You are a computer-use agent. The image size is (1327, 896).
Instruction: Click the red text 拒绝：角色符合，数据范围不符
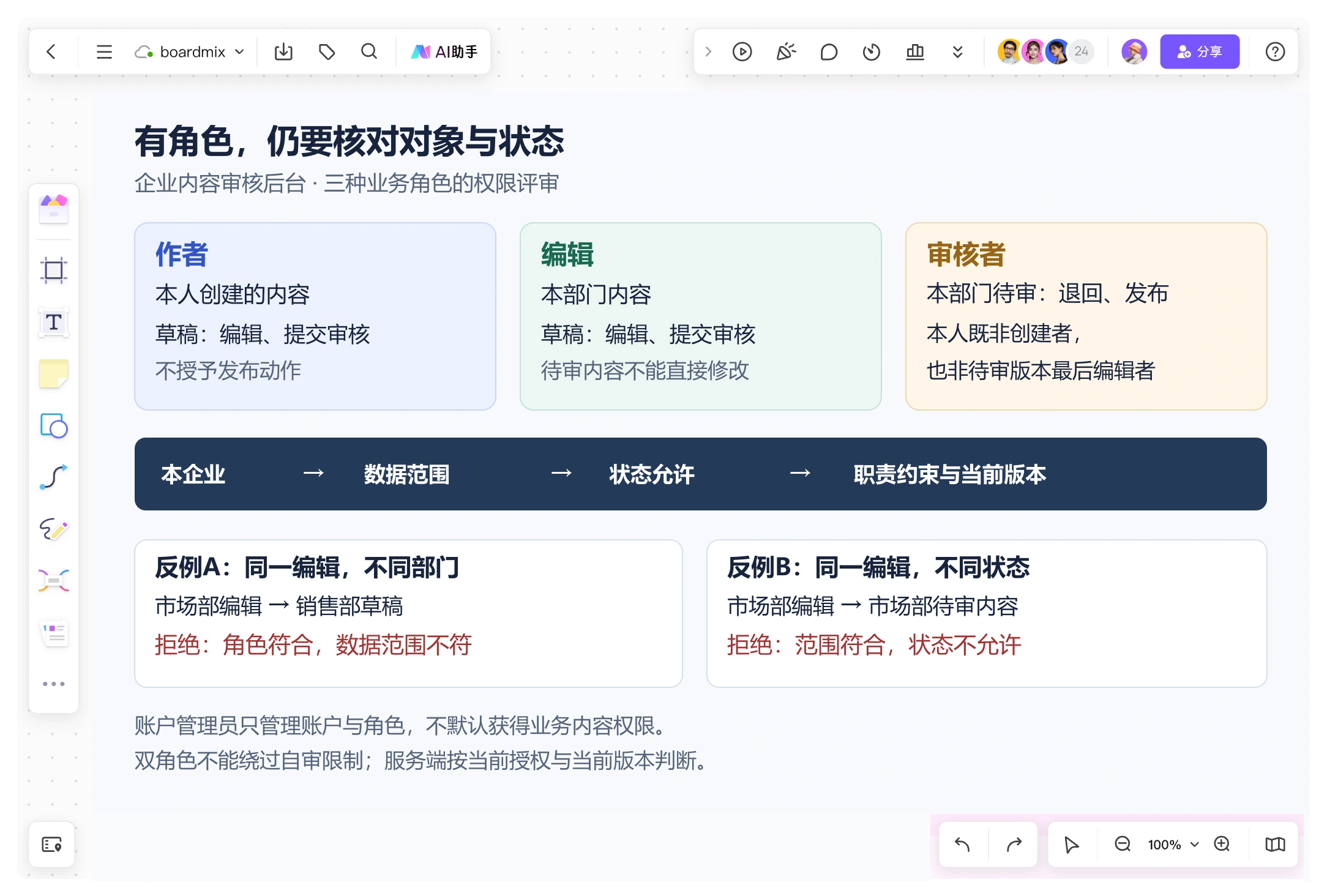[x=313, y=644]
